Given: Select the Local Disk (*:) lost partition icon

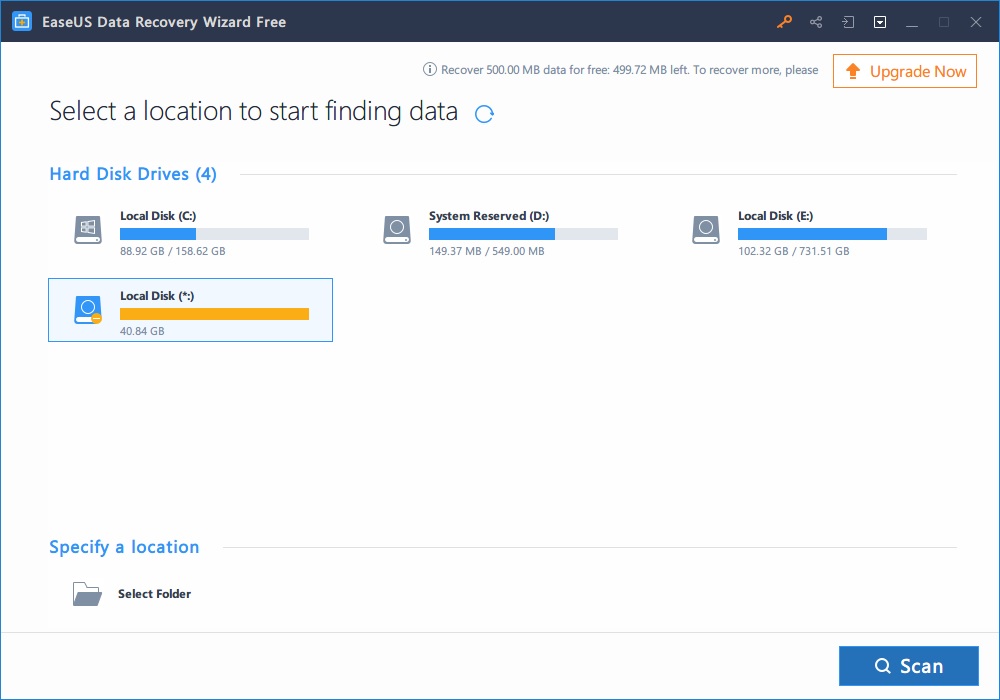Looking at the screenshot, I should (88, 310).
